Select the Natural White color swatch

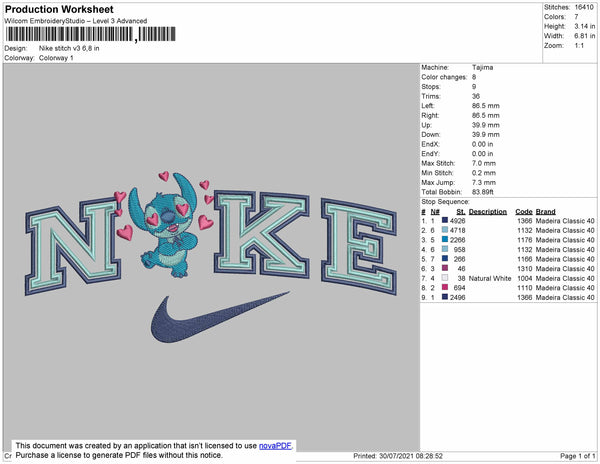click(445, 278)
